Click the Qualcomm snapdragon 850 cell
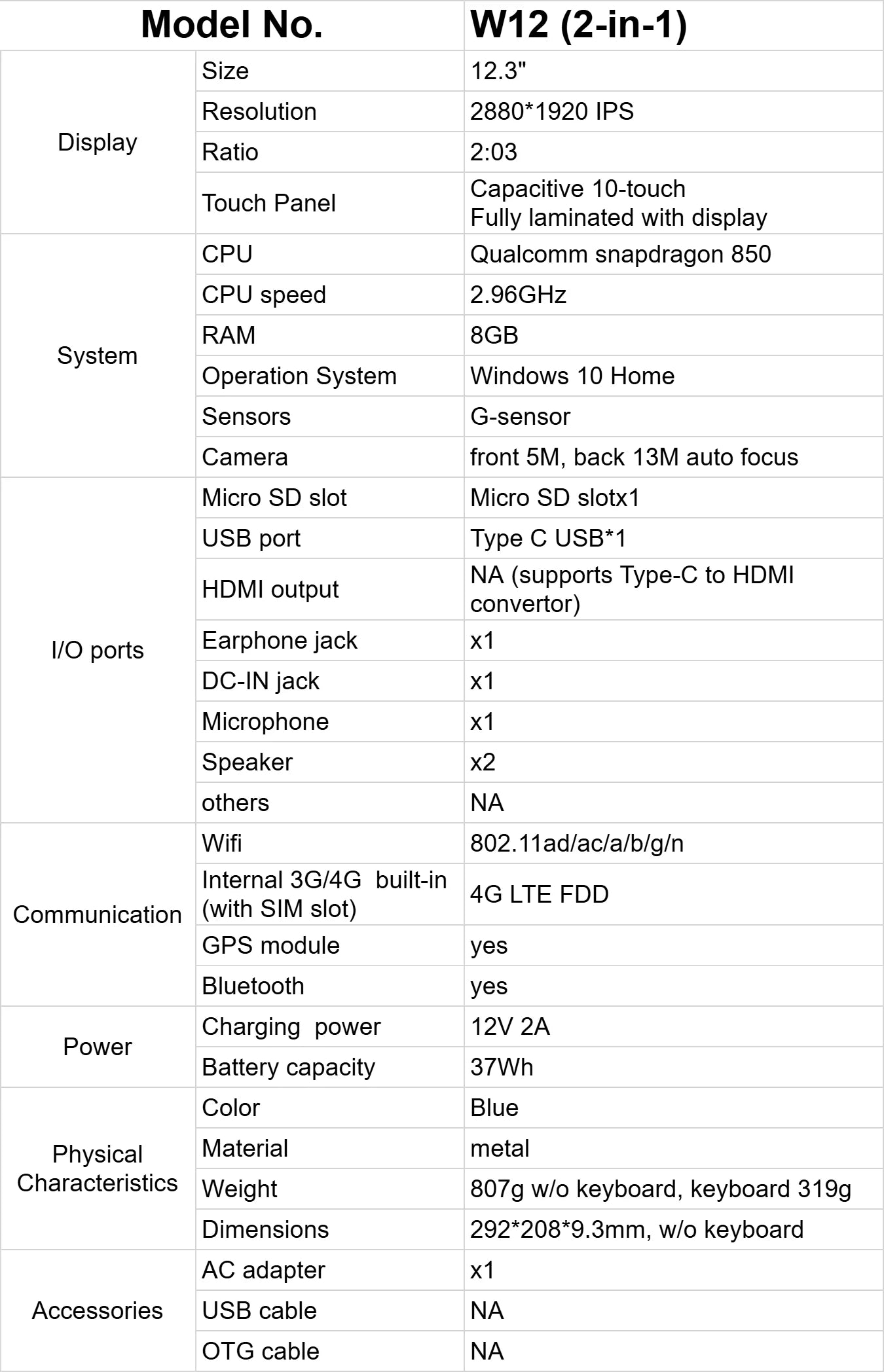 click(620, 254)
